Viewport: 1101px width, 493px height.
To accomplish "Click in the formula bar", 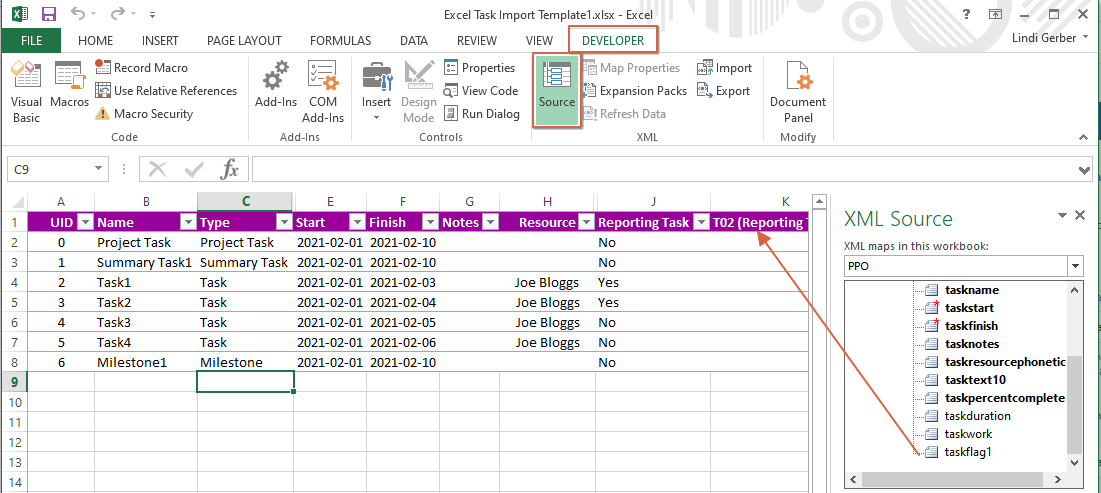I will (x=664, y=169).
